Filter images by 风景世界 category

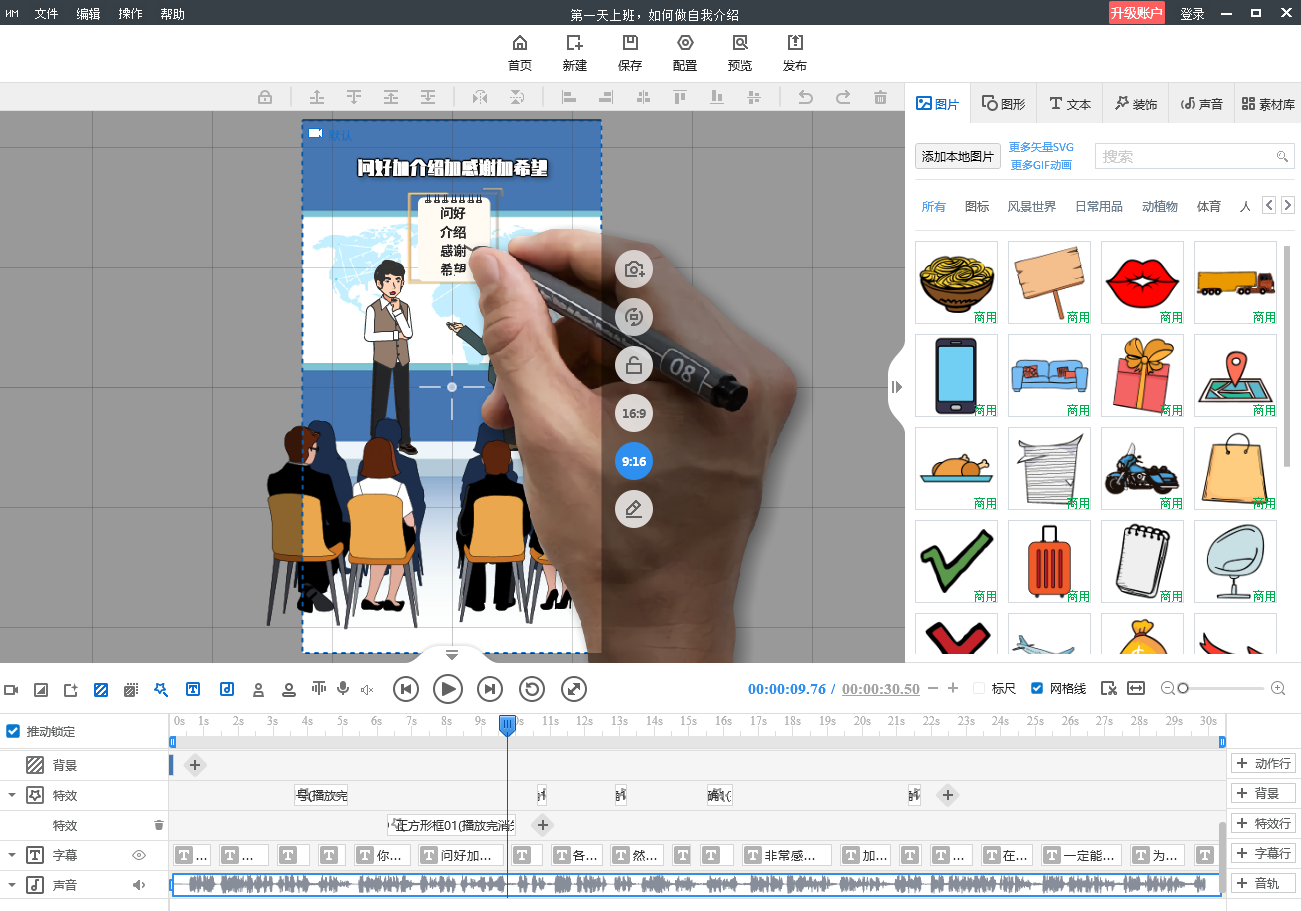[1031, 206]
